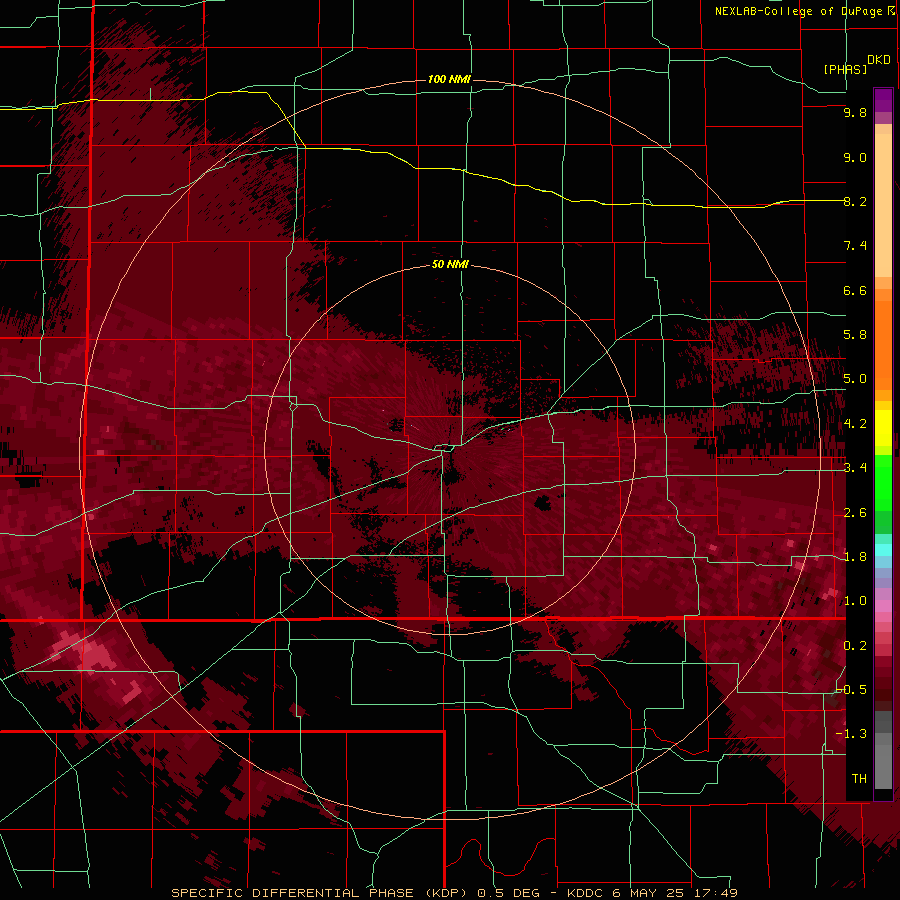Image resolution: width=900 pixels, height=900 pixels.
Task: Click the 6.6 color scale value
Action: (x=855, y=290)
